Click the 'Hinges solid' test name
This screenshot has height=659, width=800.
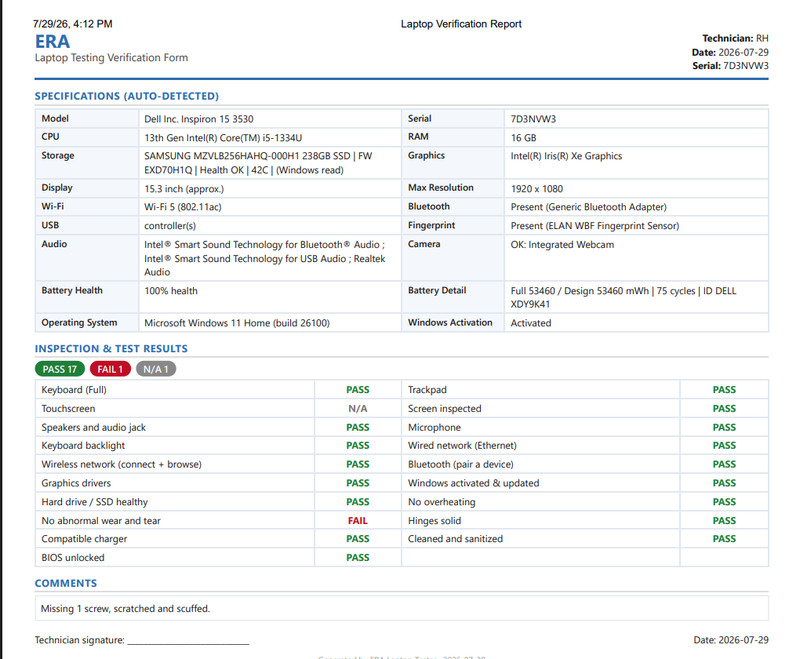(434, 521)
